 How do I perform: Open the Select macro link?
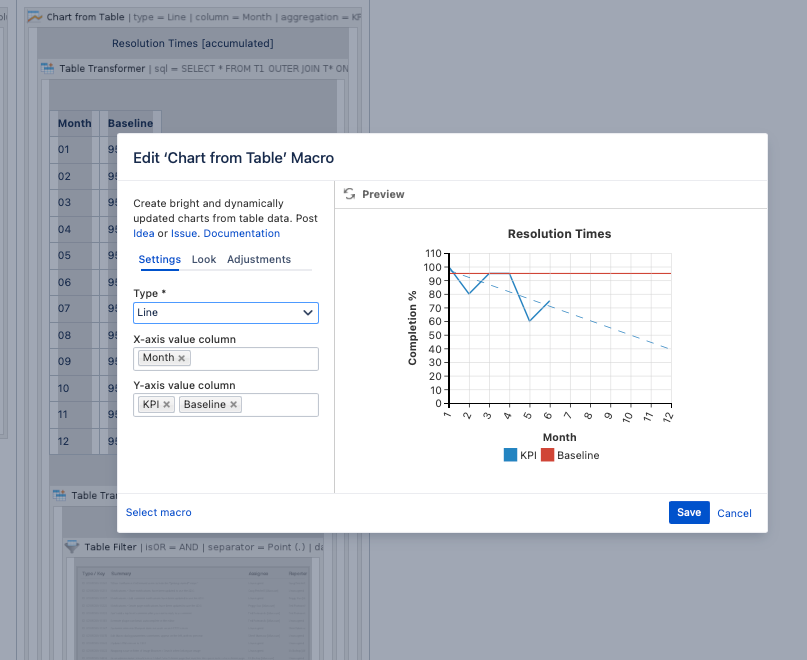tap(159, 512)
